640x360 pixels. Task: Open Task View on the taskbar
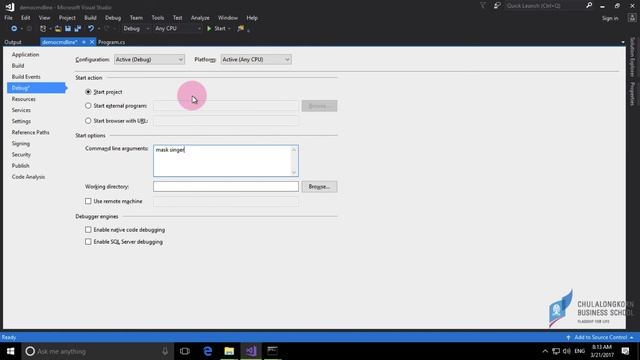pyautogui.click(x=185, y=351)
